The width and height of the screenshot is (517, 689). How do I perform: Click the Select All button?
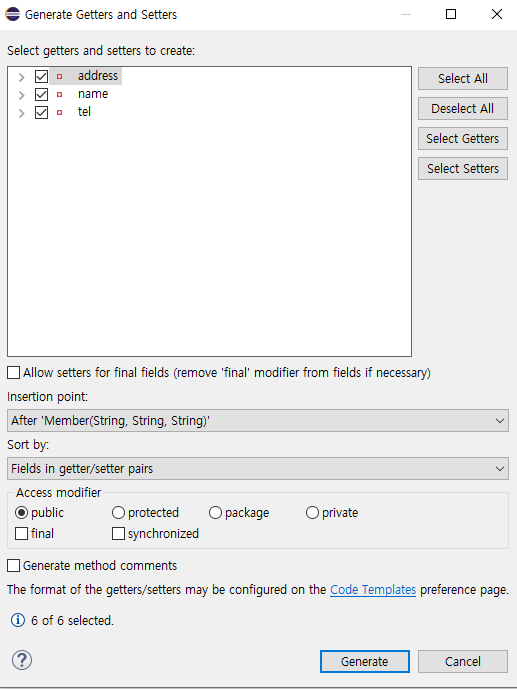[x=463, y=79]
